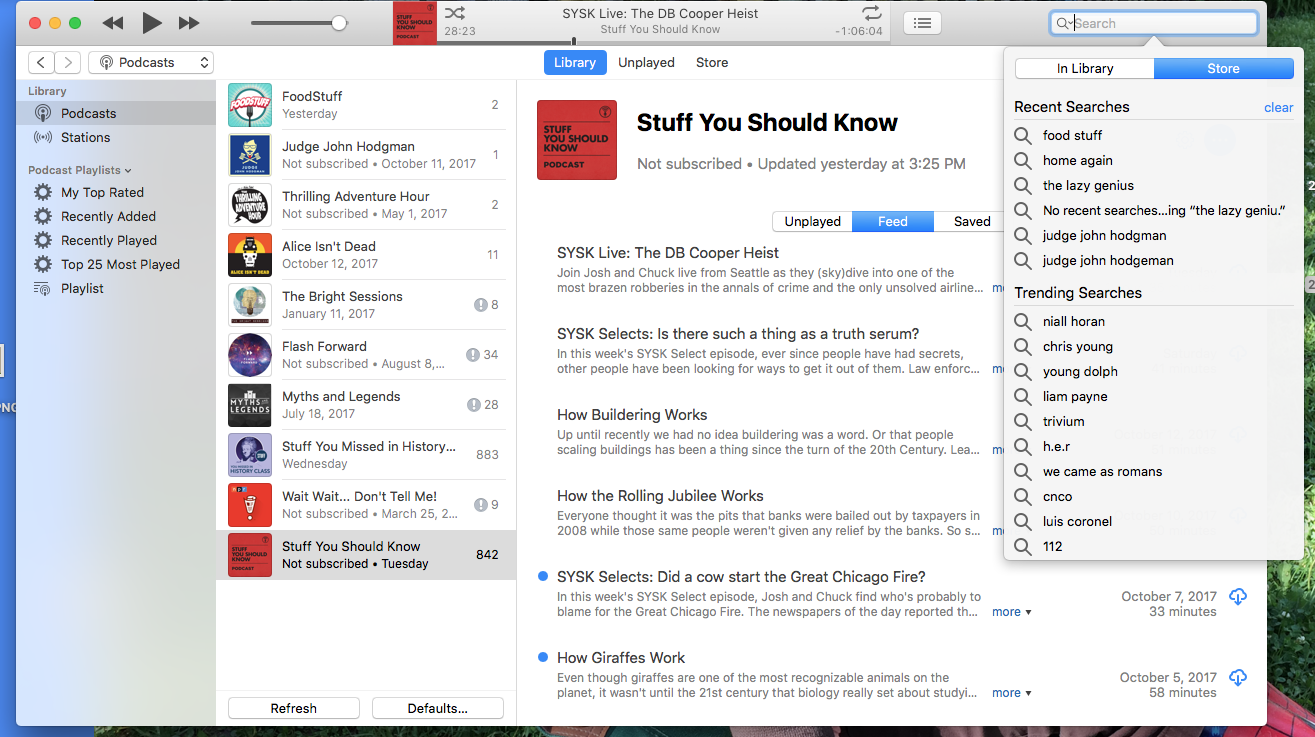
Task: Toggle the repeat icon in now playing
Action: click(872, 13)
